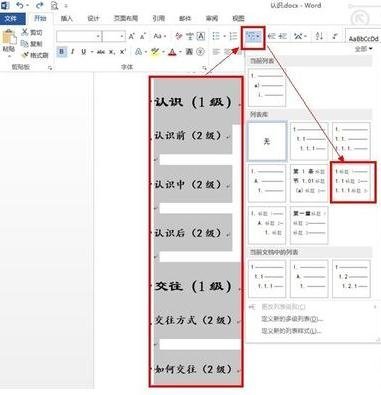Viewport: 381px width, 395px height.
Task: Open the 全部 filter dropdown
Action: (363, 49)
